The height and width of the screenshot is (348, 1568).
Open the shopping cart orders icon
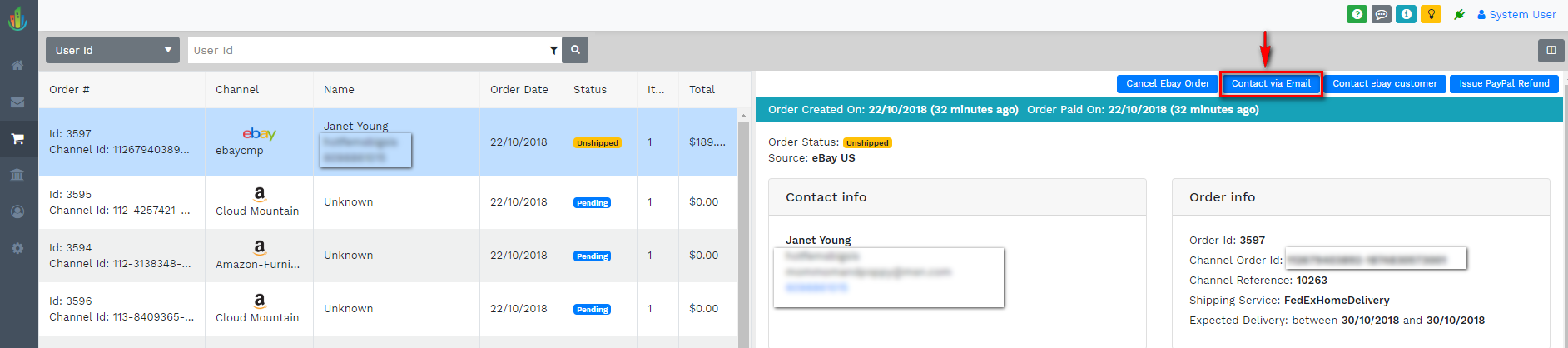[17, 139]
